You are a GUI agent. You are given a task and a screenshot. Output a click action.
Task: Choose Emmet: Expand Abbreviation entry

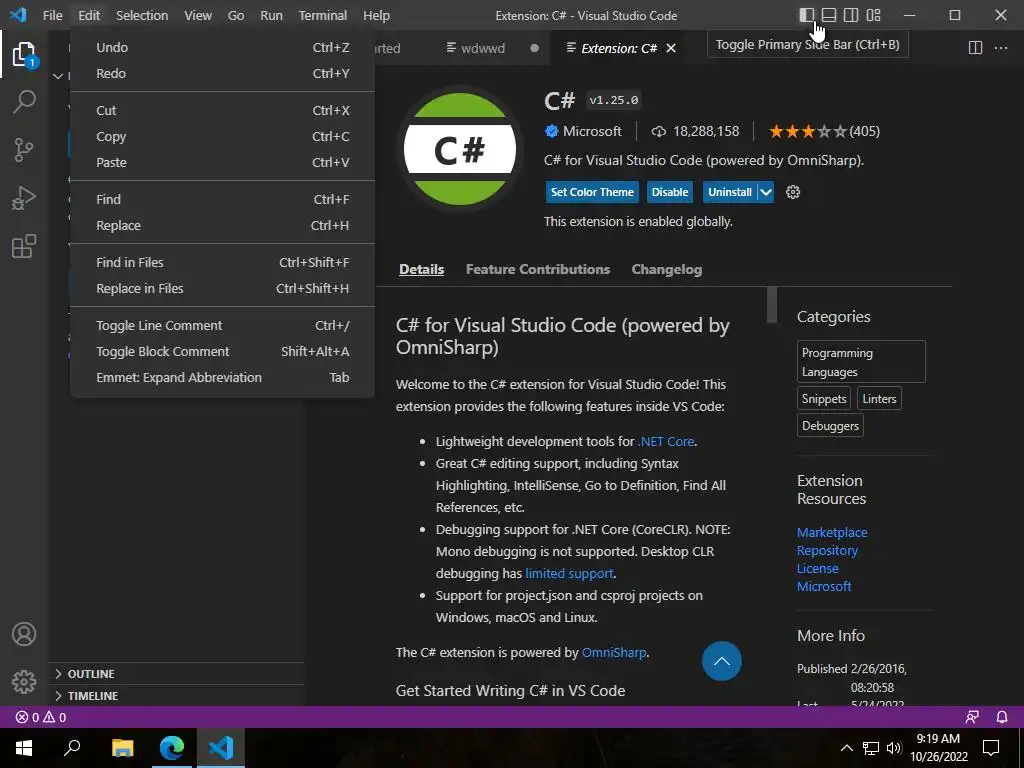pos(223,377)
